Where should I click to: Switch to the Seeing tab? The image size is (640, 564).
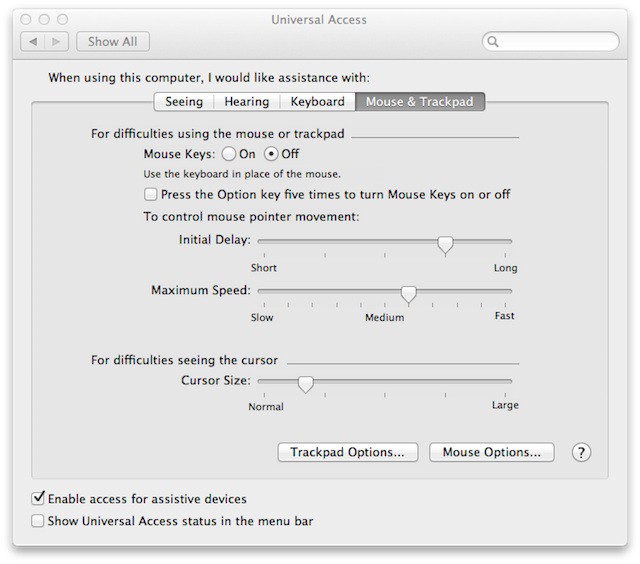click(184, 102)
